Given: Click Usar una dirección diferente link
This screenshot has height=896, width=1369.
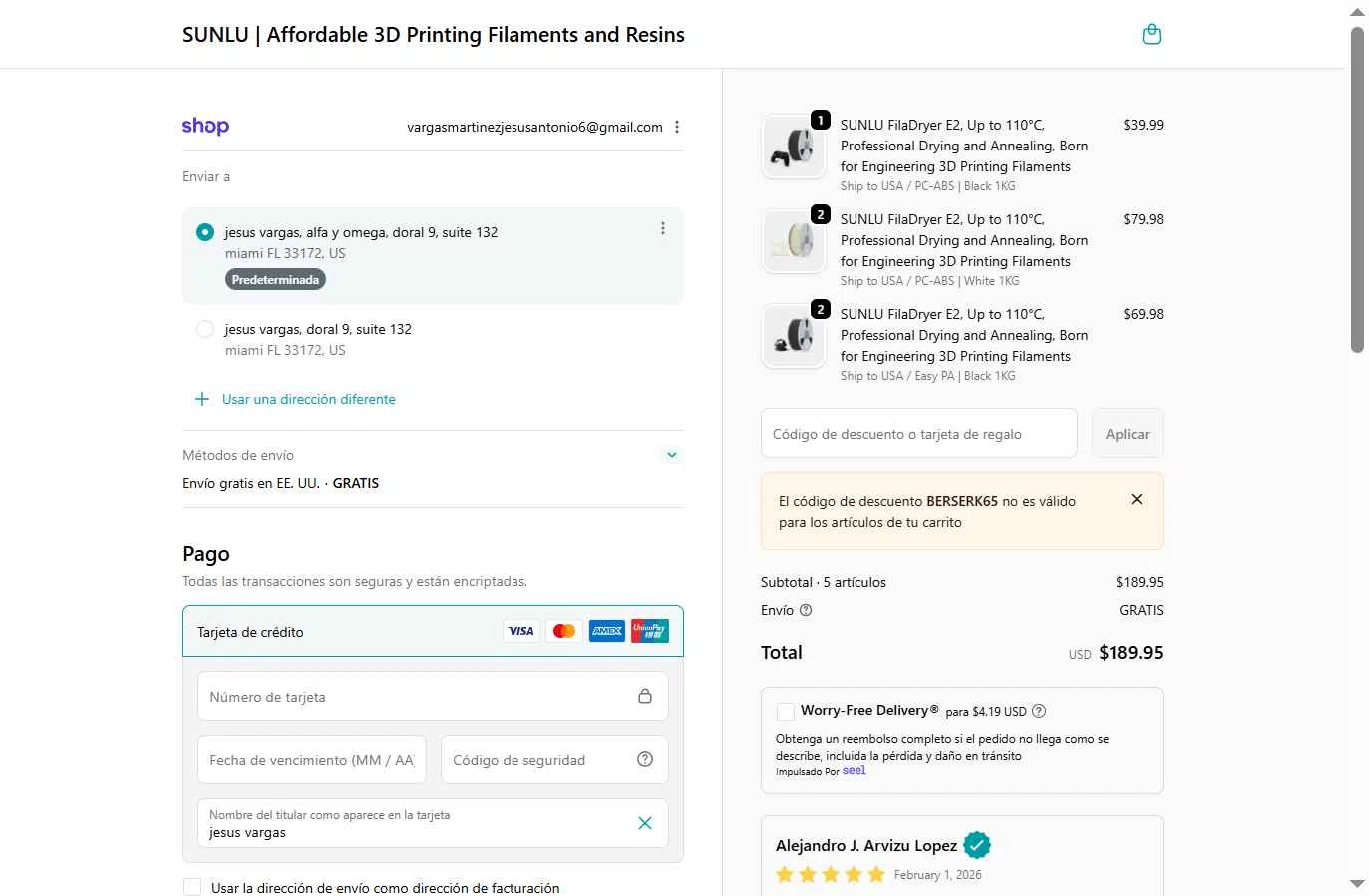Looking at the screenshot, I should coord(309,399).
